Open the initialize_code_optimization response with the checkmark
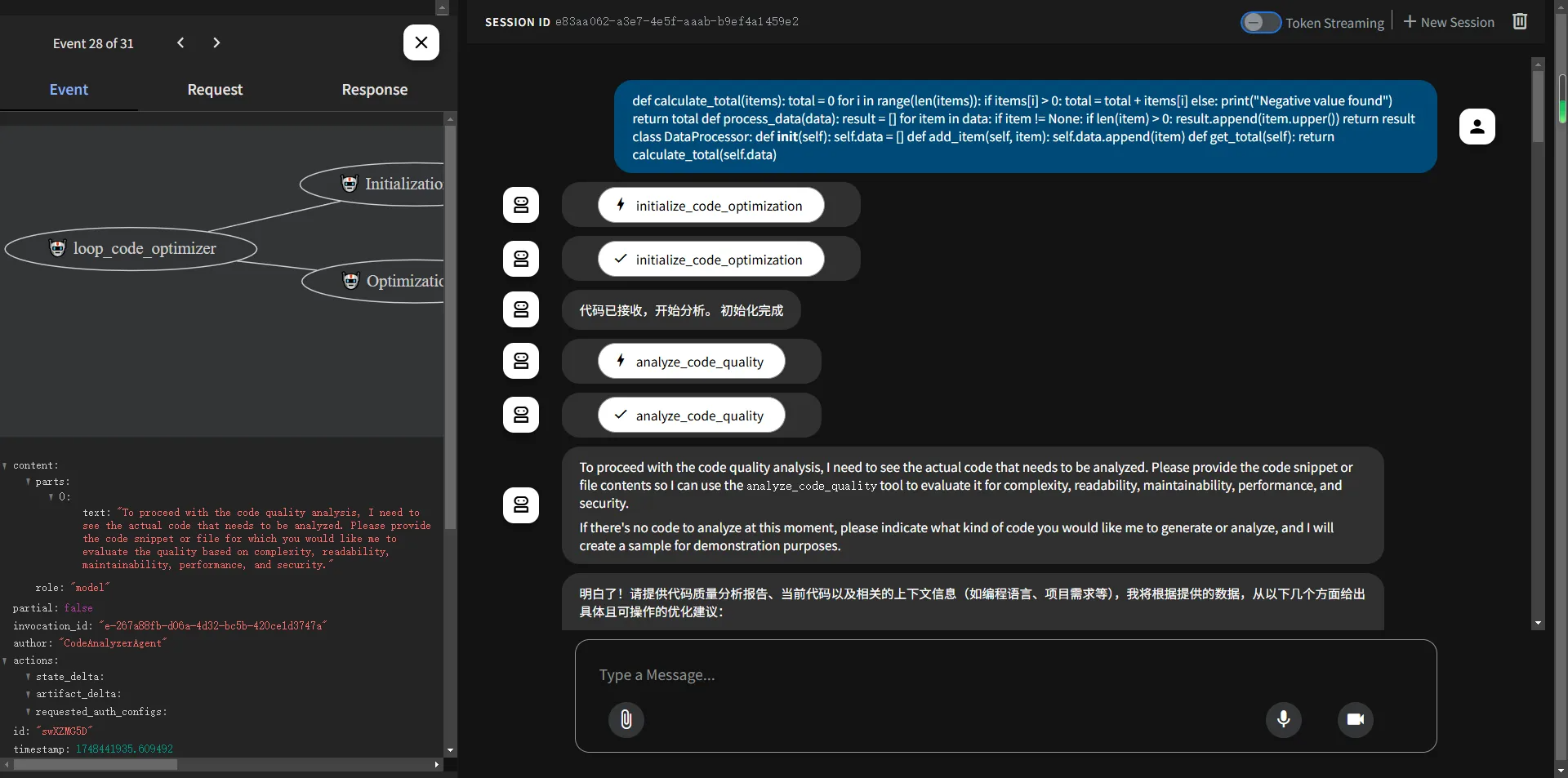Image resolution: width=1568 pixels, height=778 pixels. coord(710,259)
